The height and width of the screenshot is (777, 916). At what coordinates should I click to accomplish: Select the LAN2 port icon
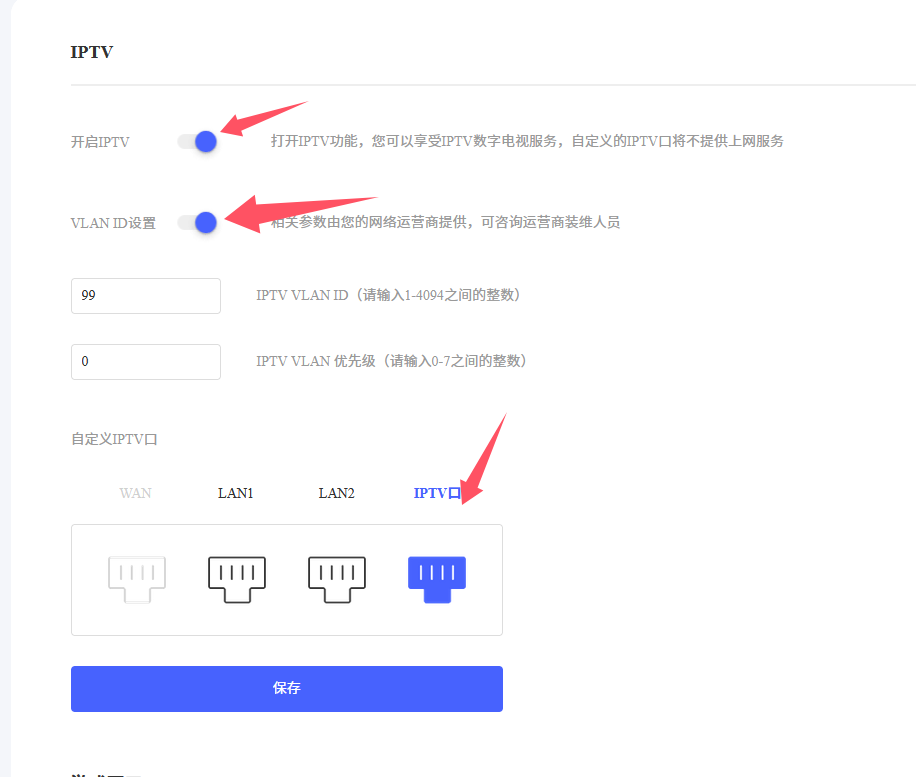click(337, 580)
